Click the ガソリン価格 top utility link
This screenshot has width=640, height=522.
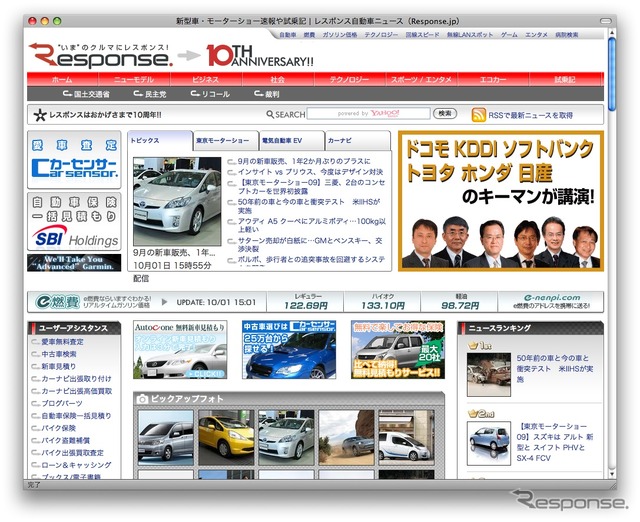340,35
